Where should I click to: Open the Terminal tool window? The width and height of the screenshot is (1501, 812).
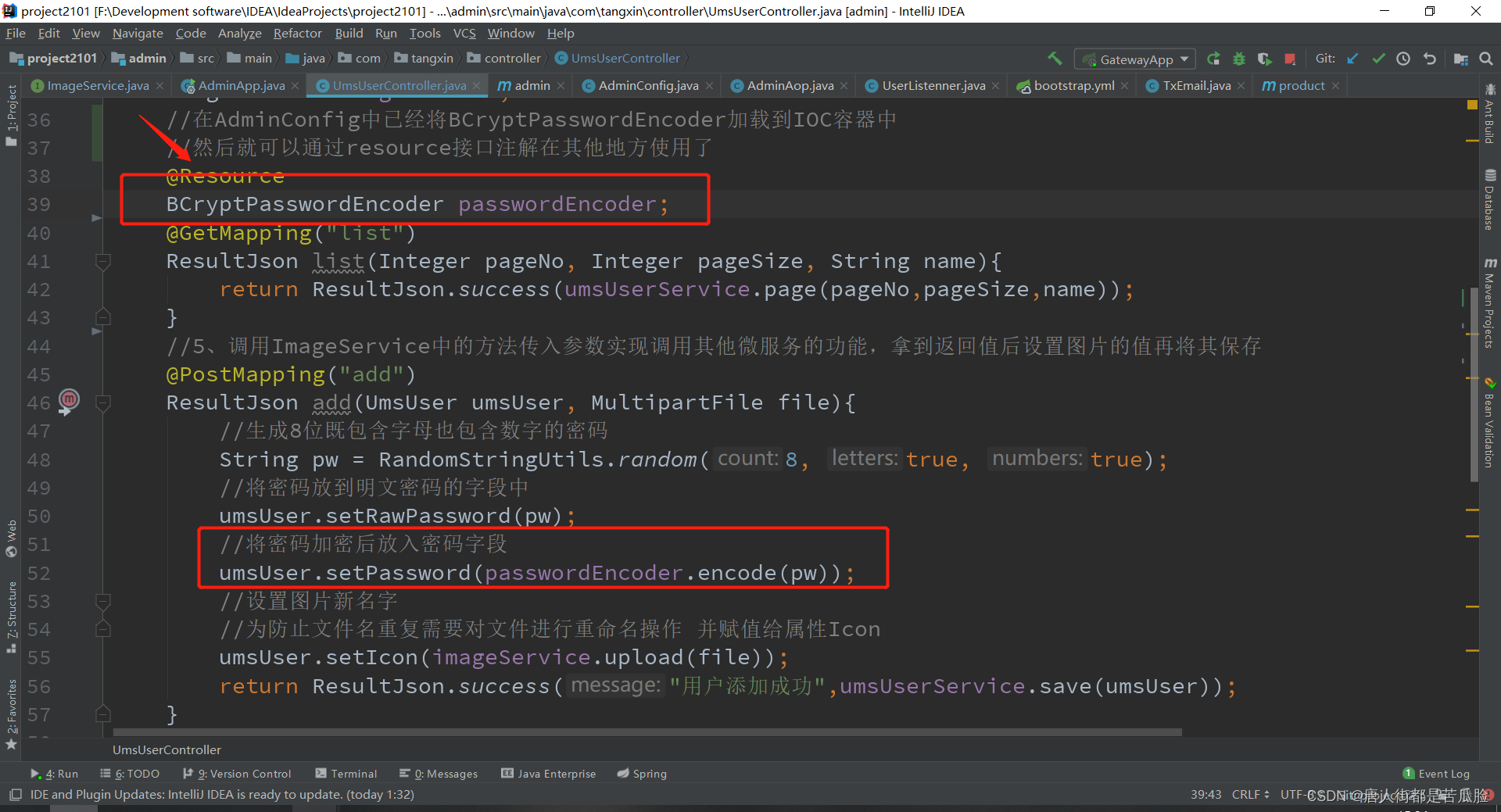346,774
